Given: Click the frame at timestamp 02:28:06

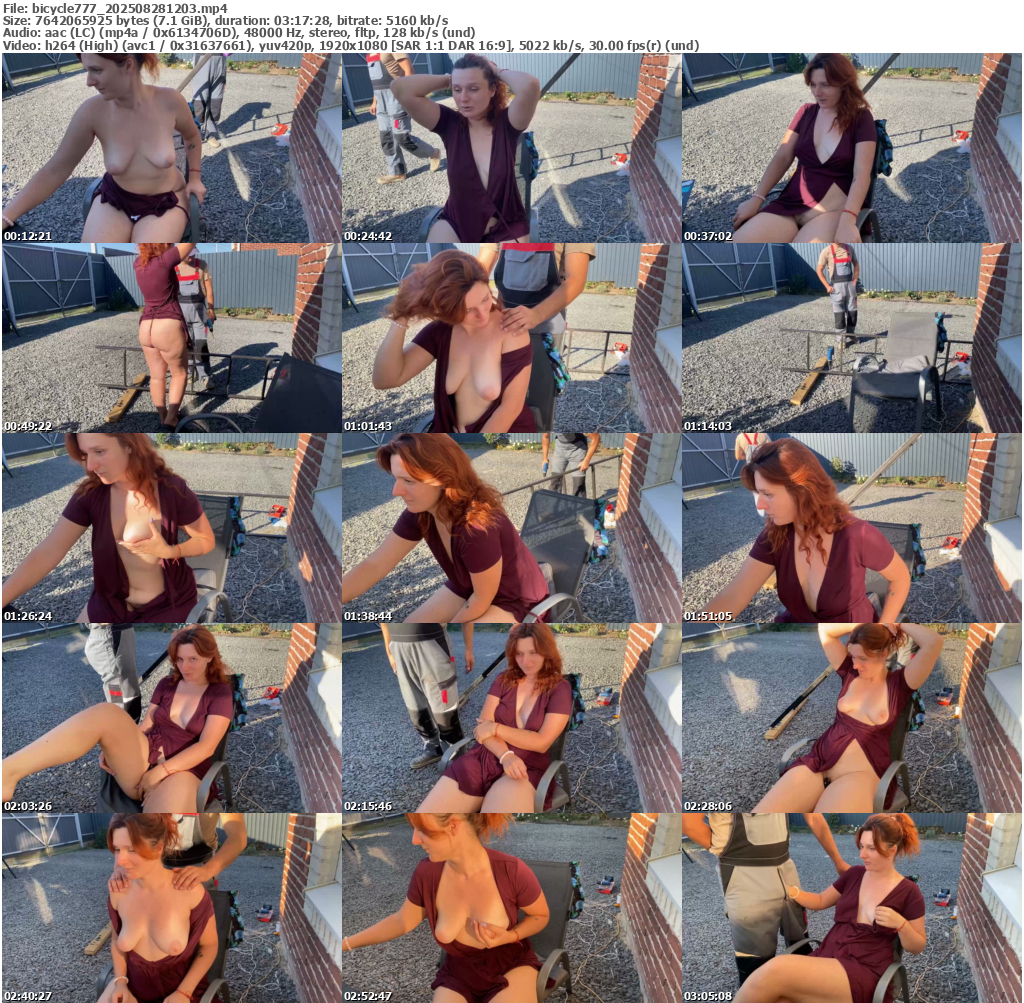Looking at the screenshot, I should point(851,718).
